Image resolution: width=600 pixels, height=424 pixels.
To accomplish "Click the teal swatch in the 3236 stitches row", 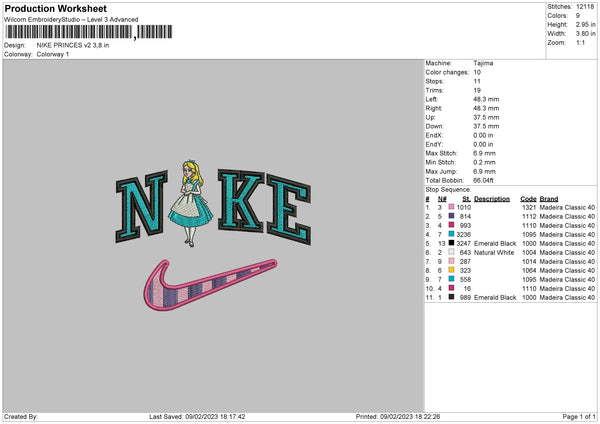I will click(x=451, y=234).
